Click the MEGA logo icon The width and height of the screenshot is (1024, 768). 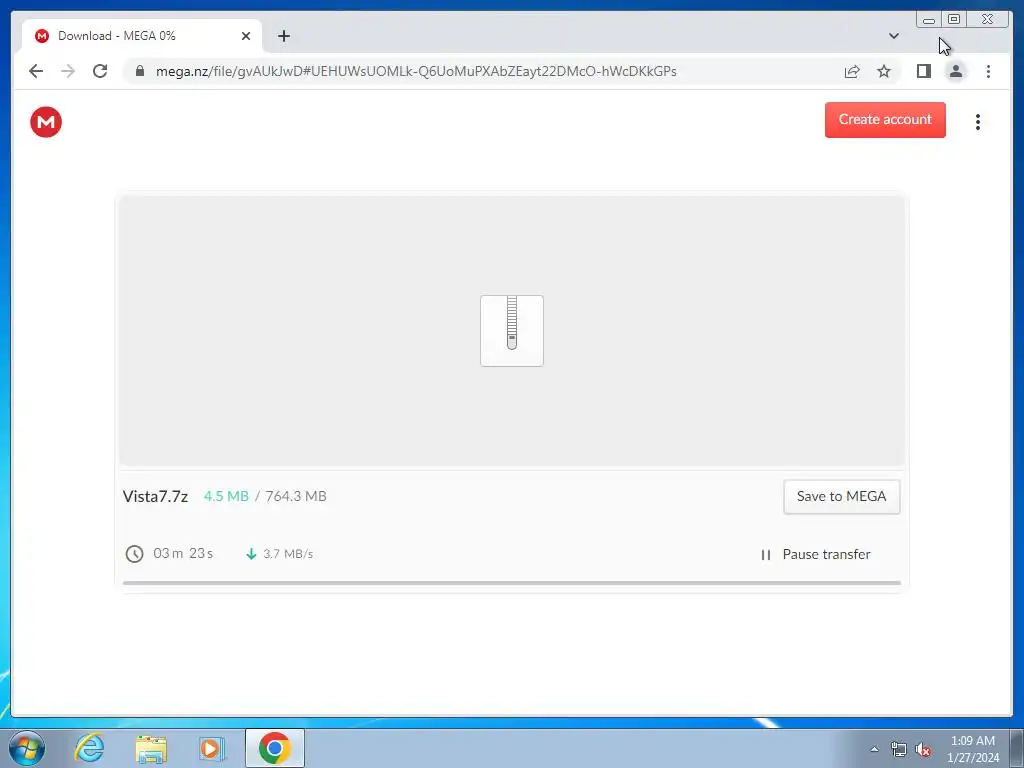46,122
